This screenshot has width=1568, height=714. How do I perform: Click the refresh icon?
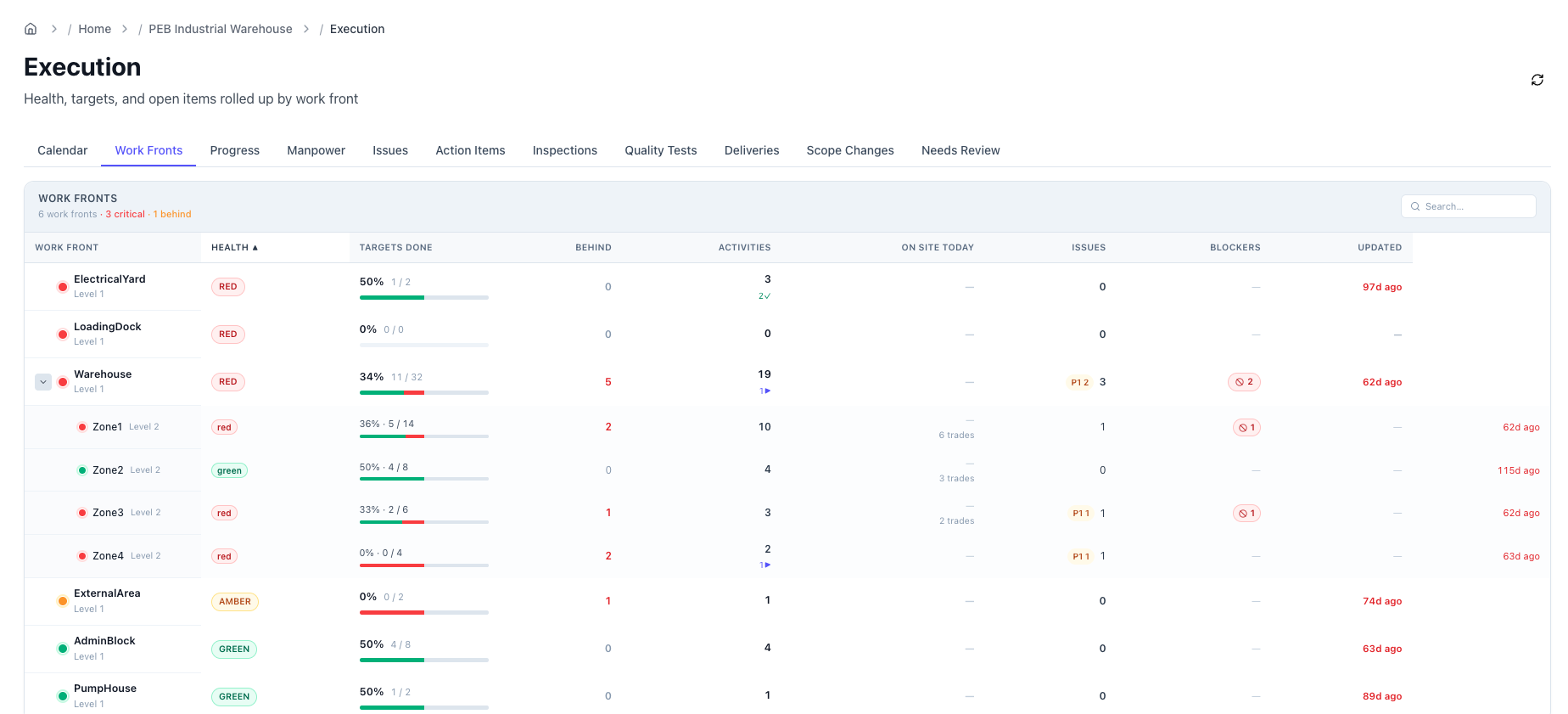point(1537,80)
